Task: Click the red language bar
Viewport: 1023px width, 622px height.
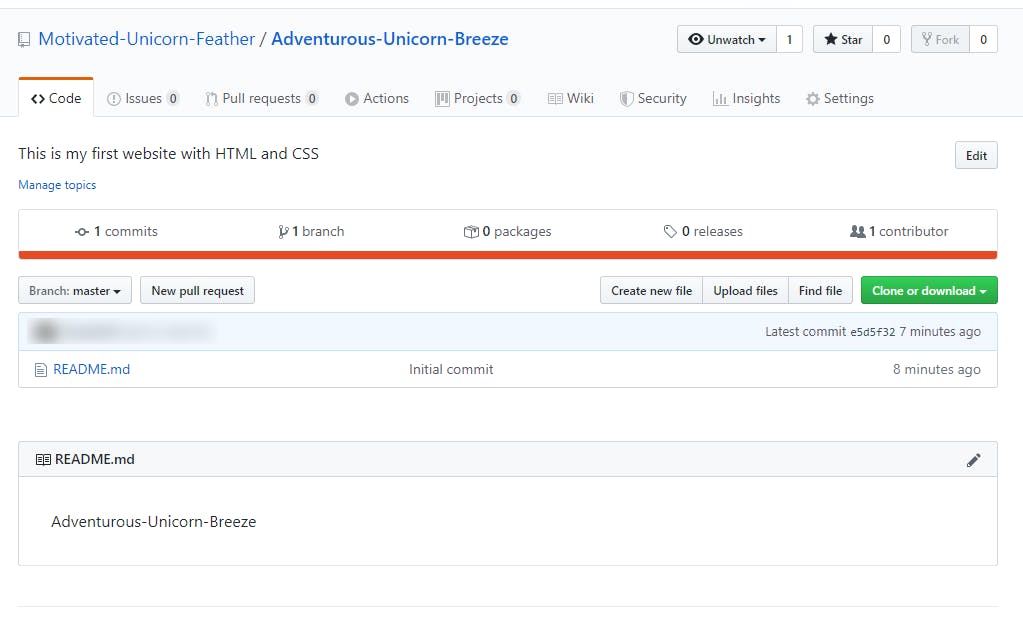Action: [x=508, y=255]
